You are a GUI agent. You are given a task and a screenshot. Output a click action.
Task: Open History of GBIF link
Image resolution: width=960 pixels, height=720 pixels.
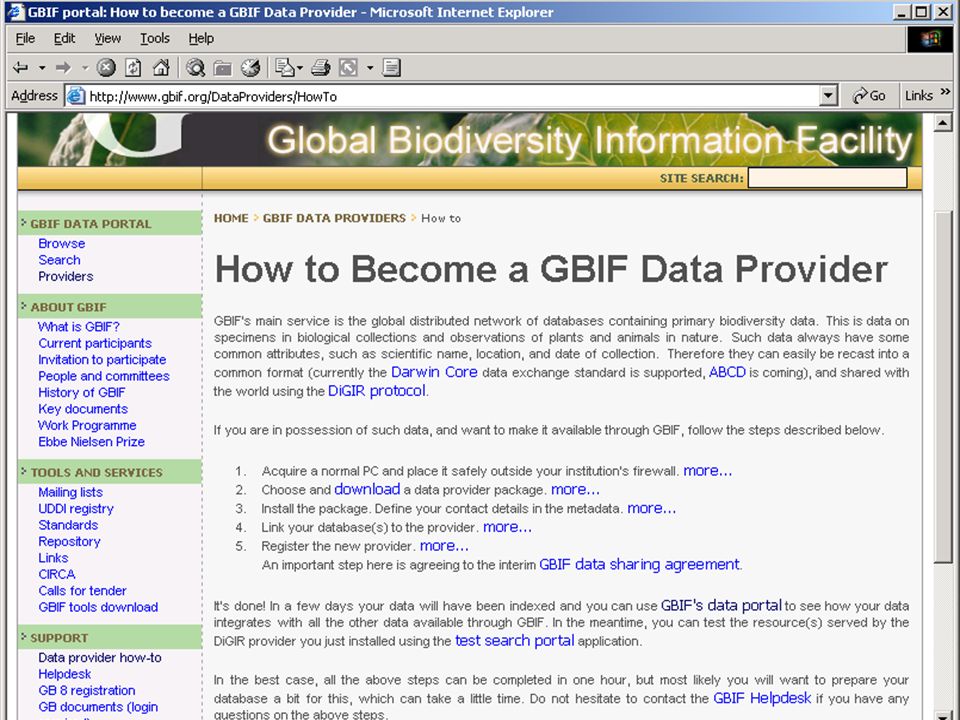tap(81, 392)
